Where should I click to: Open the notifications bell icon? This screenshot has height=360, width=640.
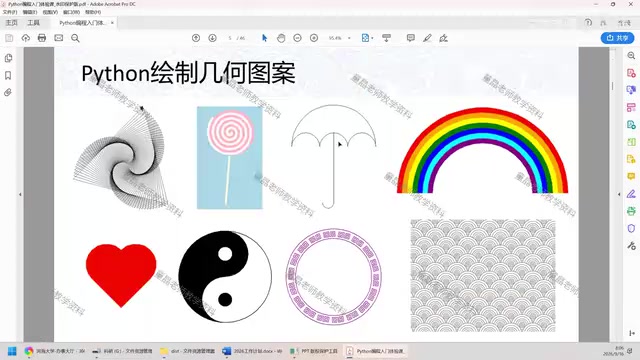click(x=603, y=23)
